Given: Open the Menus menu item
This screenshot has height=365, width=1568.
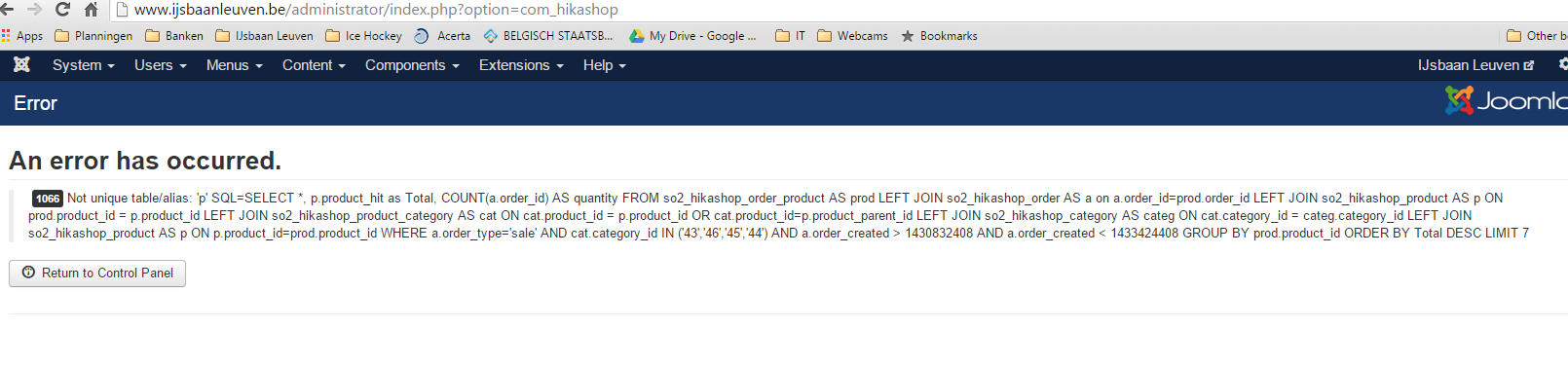Looking at the screenshot, I should 234,65.
